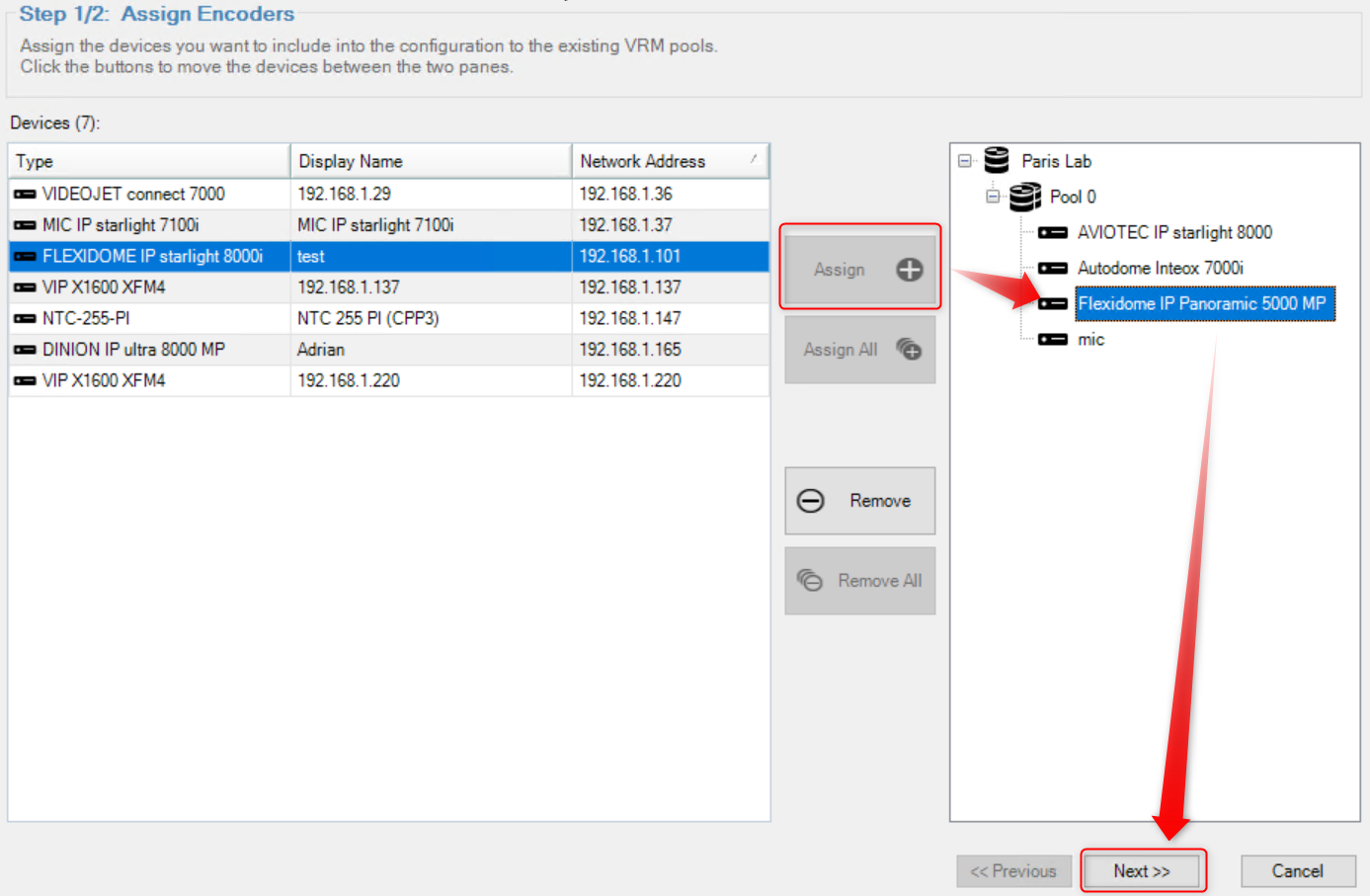Cancel the encoder assignment wizard
1370x896 pixels.
[1297, 871]
